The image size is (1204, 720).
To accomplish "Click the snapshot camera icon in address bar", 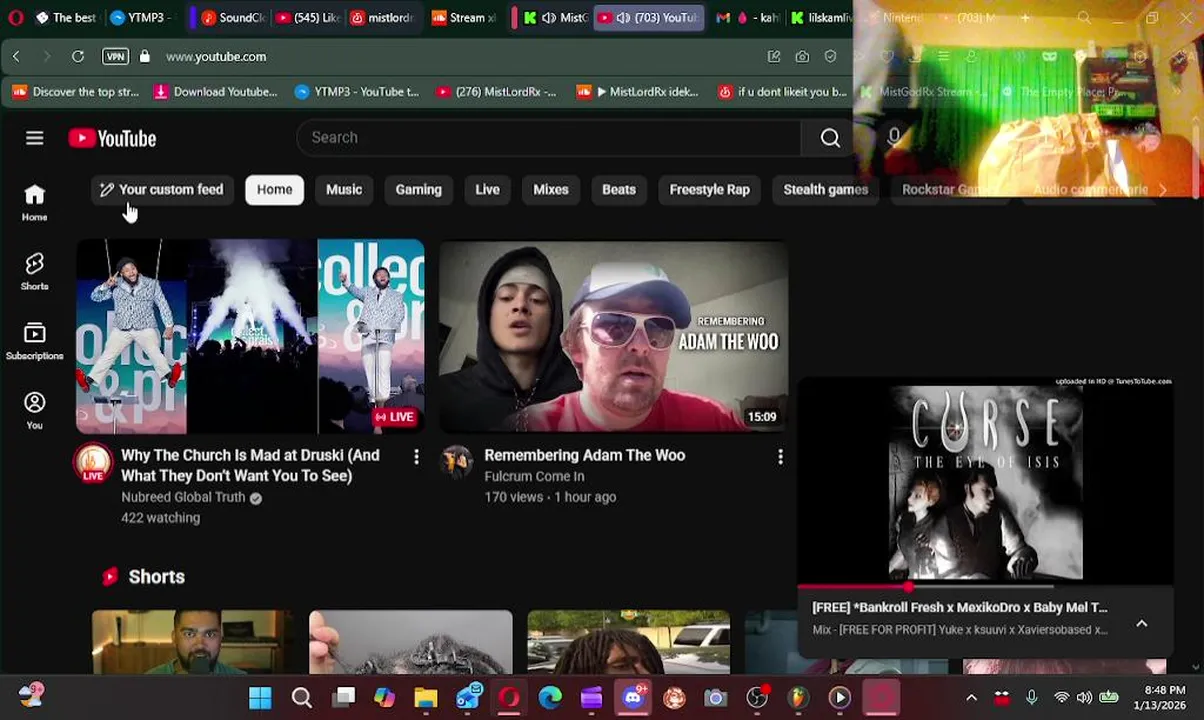I will [x=802, y=57].
